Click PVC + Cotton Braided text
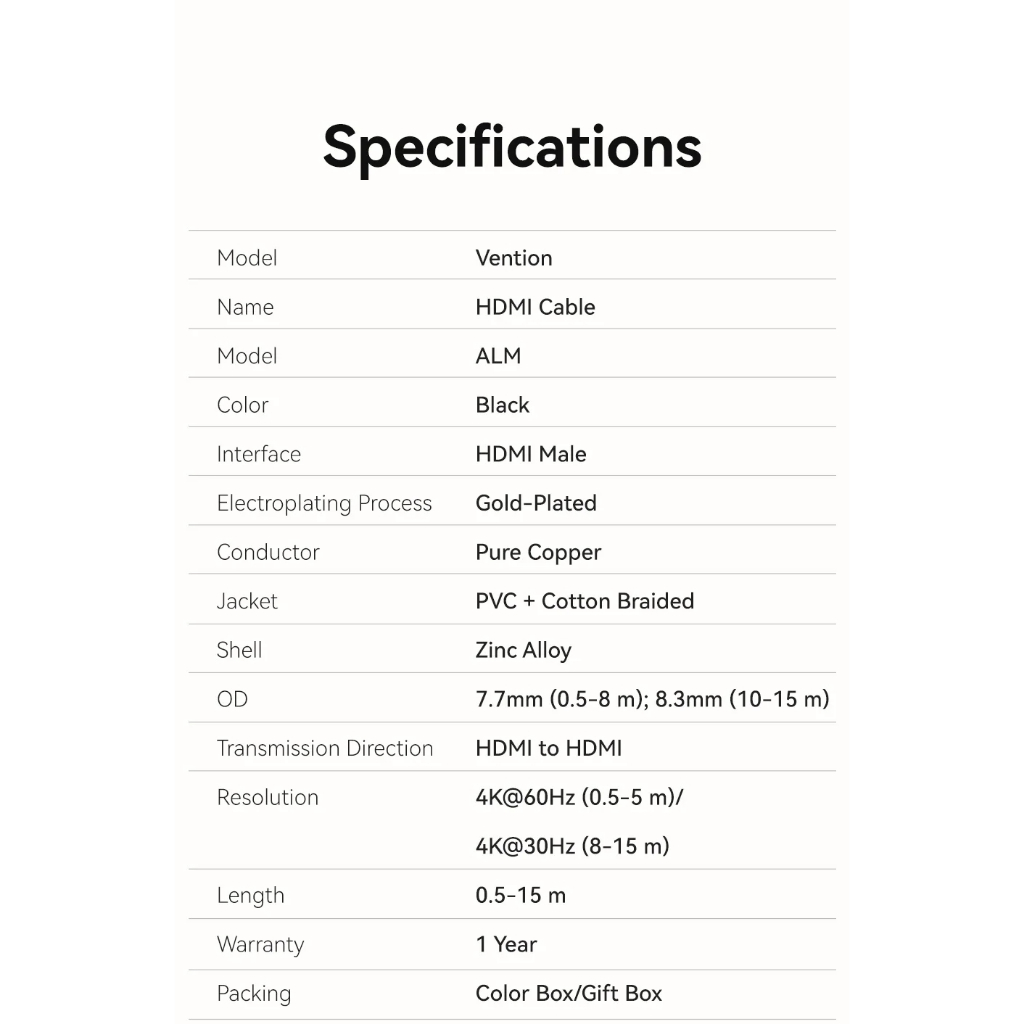Image resolution: width=1024 pixels, height=1024 pixels. (584, 601)
